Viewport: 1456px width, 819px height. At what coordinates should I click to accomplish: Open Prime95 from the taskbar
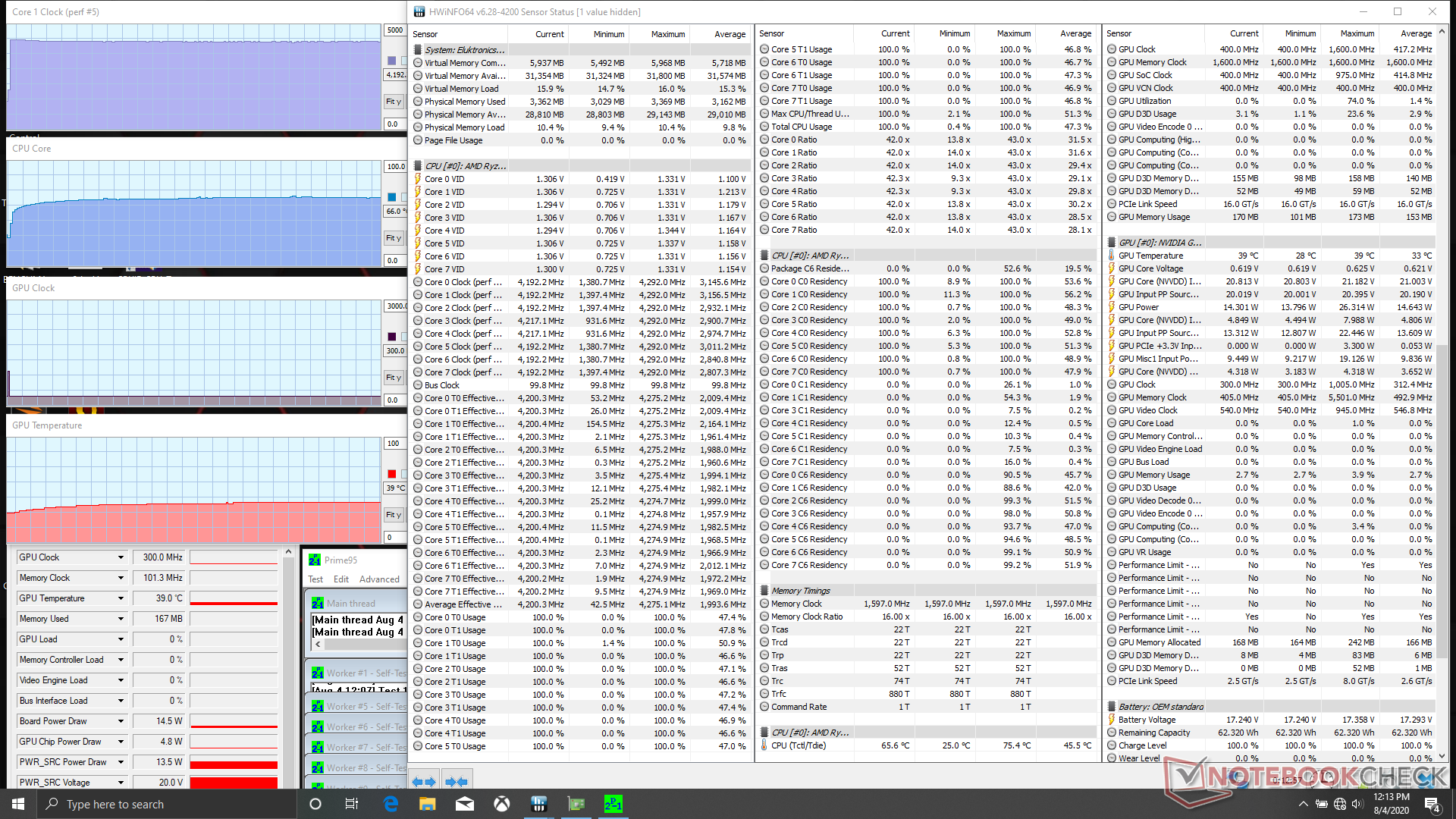click(x=613, y=804)
